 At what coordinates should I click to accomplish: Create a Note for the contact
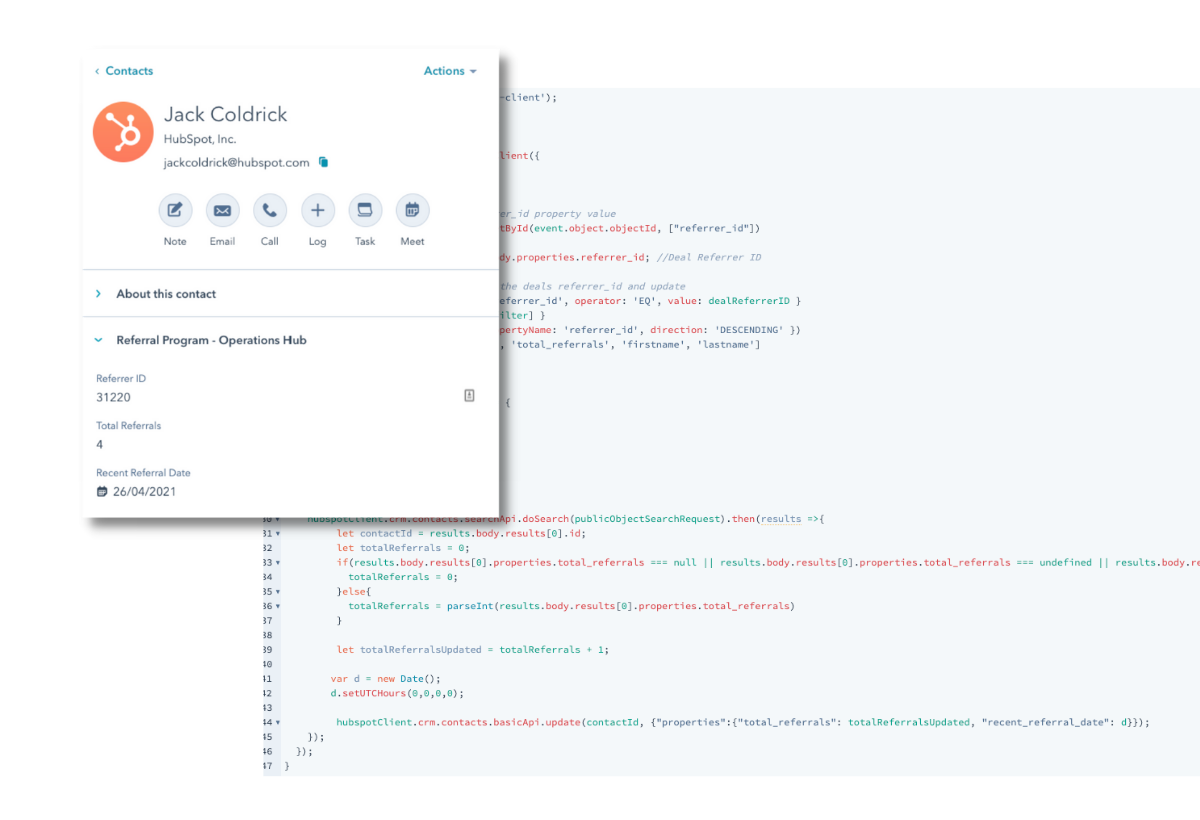point(175,210)
